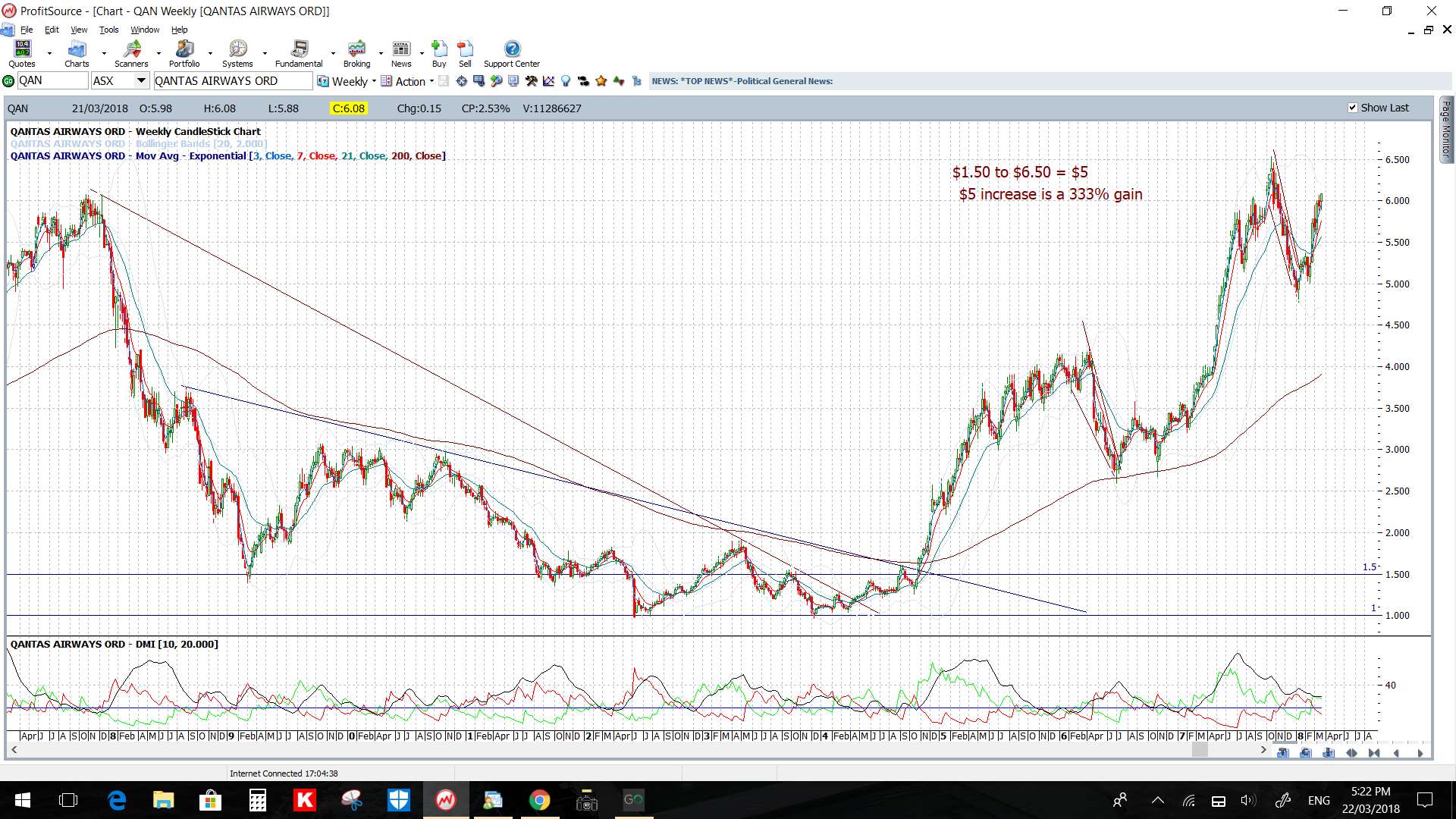The height and width of the screenshot is (819, 1456).
Task: Expand the Charts dropdown arrow
Action: 104,54
